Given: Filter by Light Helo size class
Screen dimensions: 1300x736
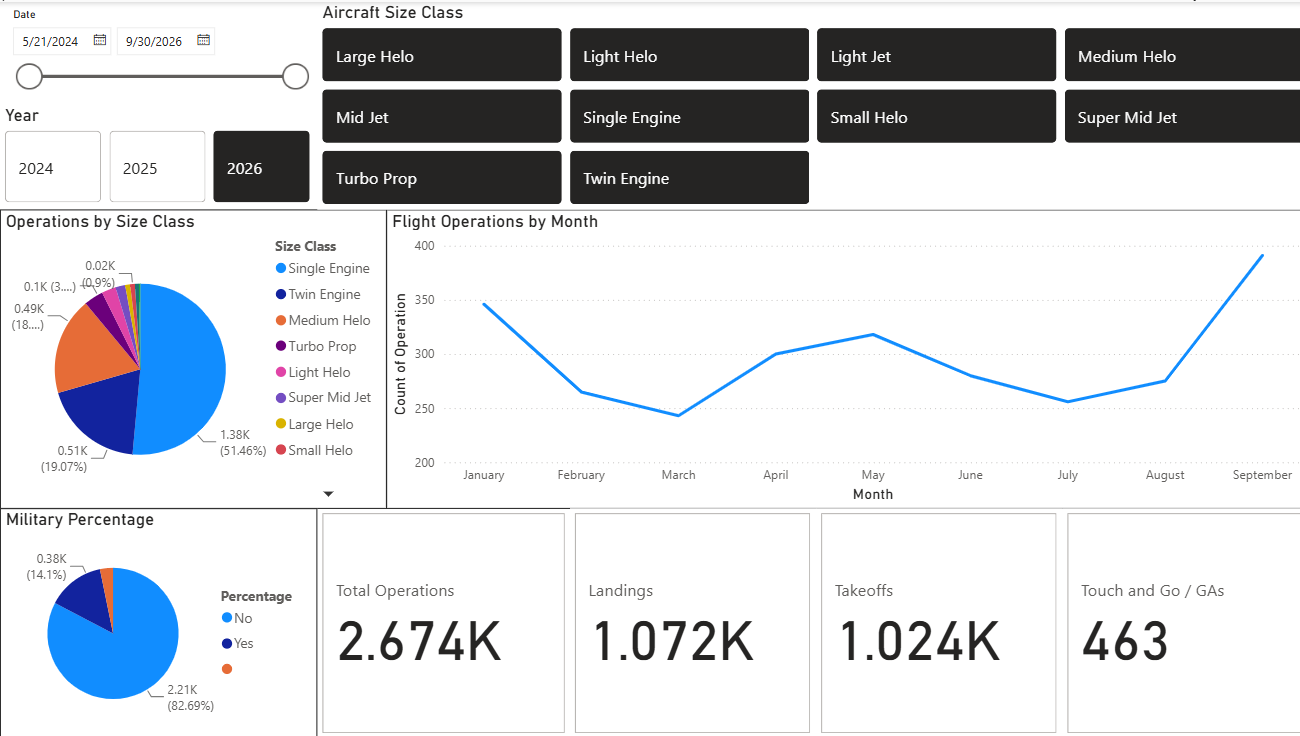Looking at the screenshot, I should [689, 55].
